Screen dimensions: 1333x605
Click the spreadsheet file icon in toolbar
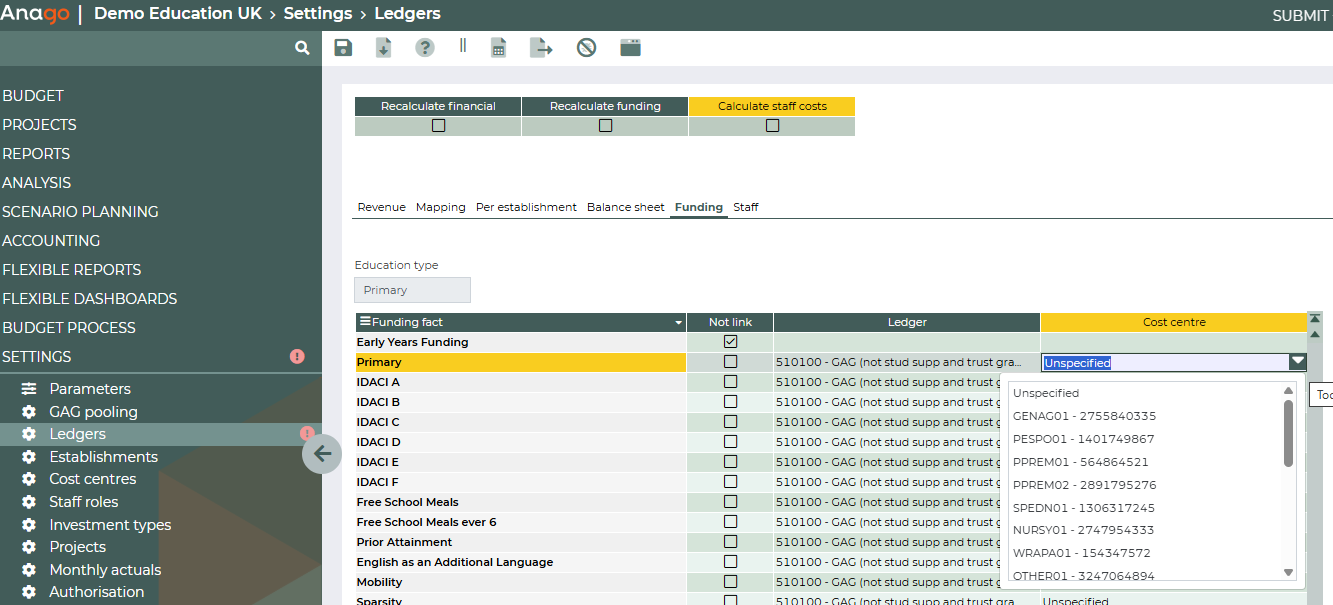coord(498,48)
